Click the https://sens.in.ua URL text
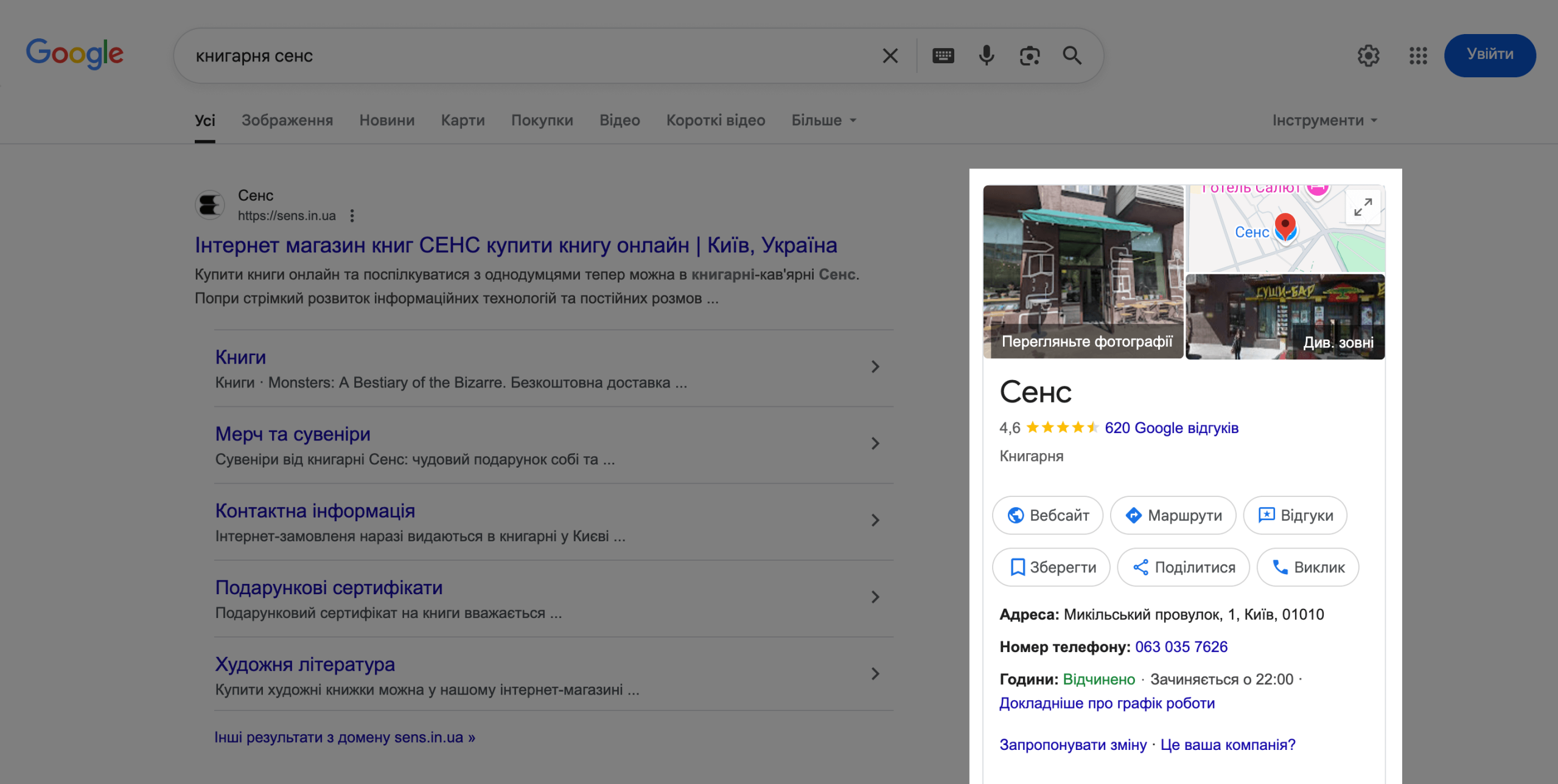The width and height of the screenshot is (1558, 784). coord(287,215)
